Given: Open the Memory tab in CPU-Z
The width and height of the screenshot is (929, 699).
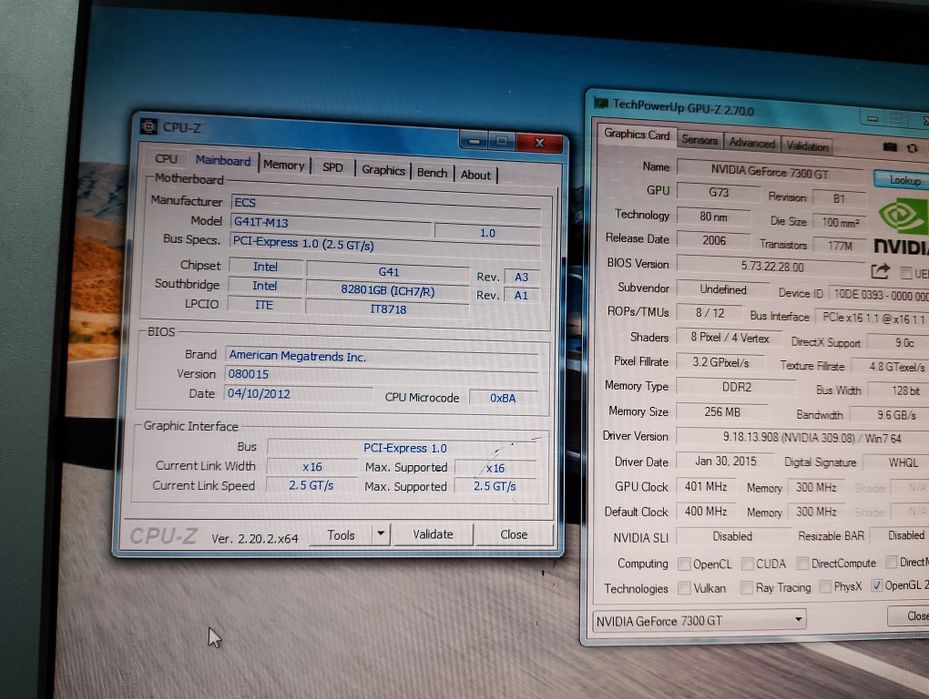Looking at the screenshot, I should click(284, 165).
